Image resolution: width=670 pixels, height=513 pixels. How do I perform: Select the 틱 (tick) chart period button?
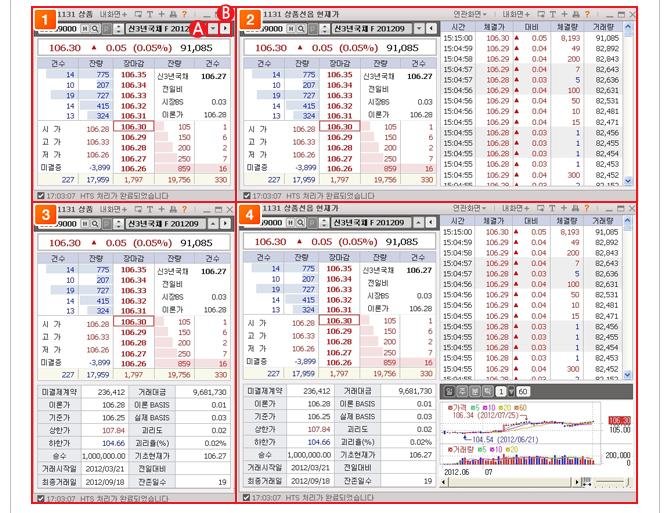click(487, 391)
